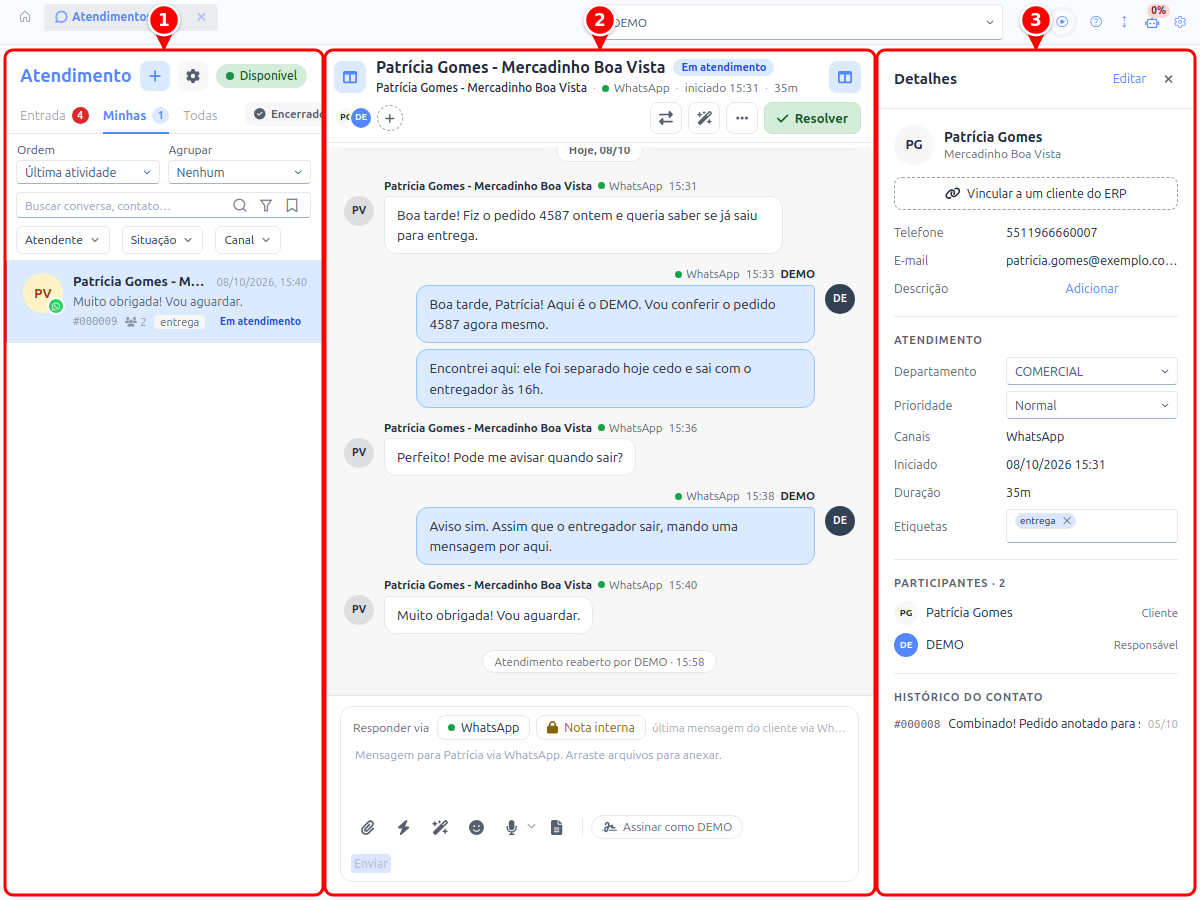
Task: Open the settings gear in top bar
Action: 1180,21
